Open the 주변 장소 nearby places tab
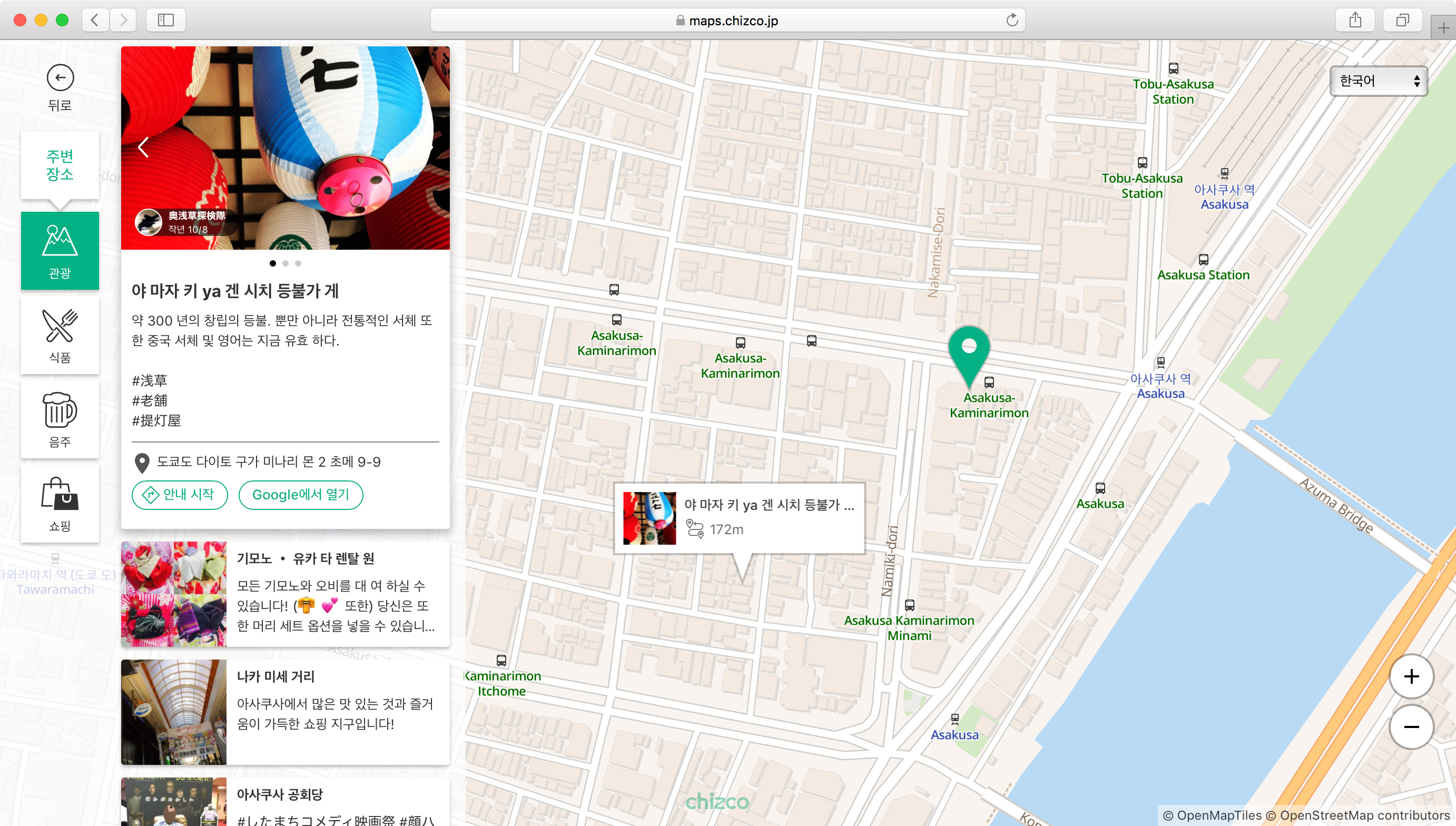The image size is (1456, 826). (x=60, y=165)
